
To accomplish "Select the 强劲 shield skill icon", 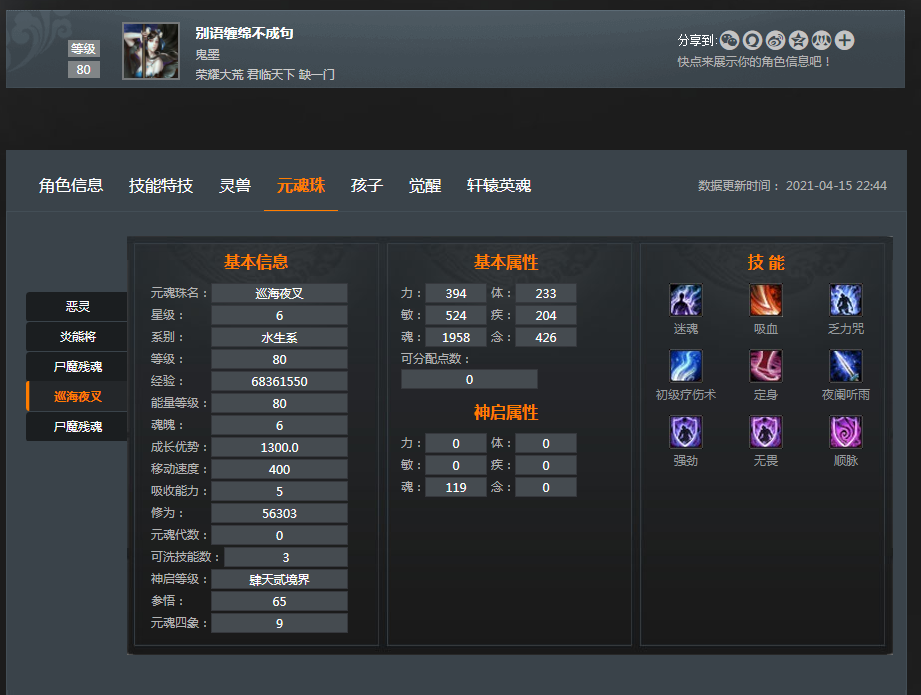I will [685, 431].
